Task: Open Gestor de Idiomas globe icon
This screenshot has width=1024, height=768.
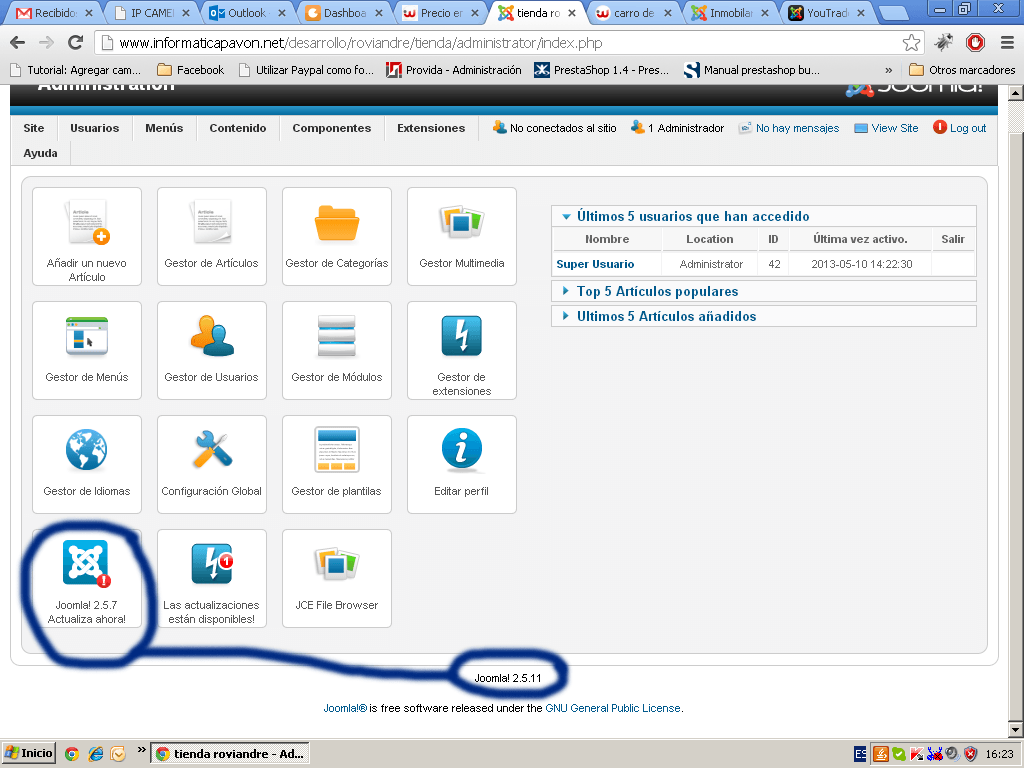Action: click(87, 450)
